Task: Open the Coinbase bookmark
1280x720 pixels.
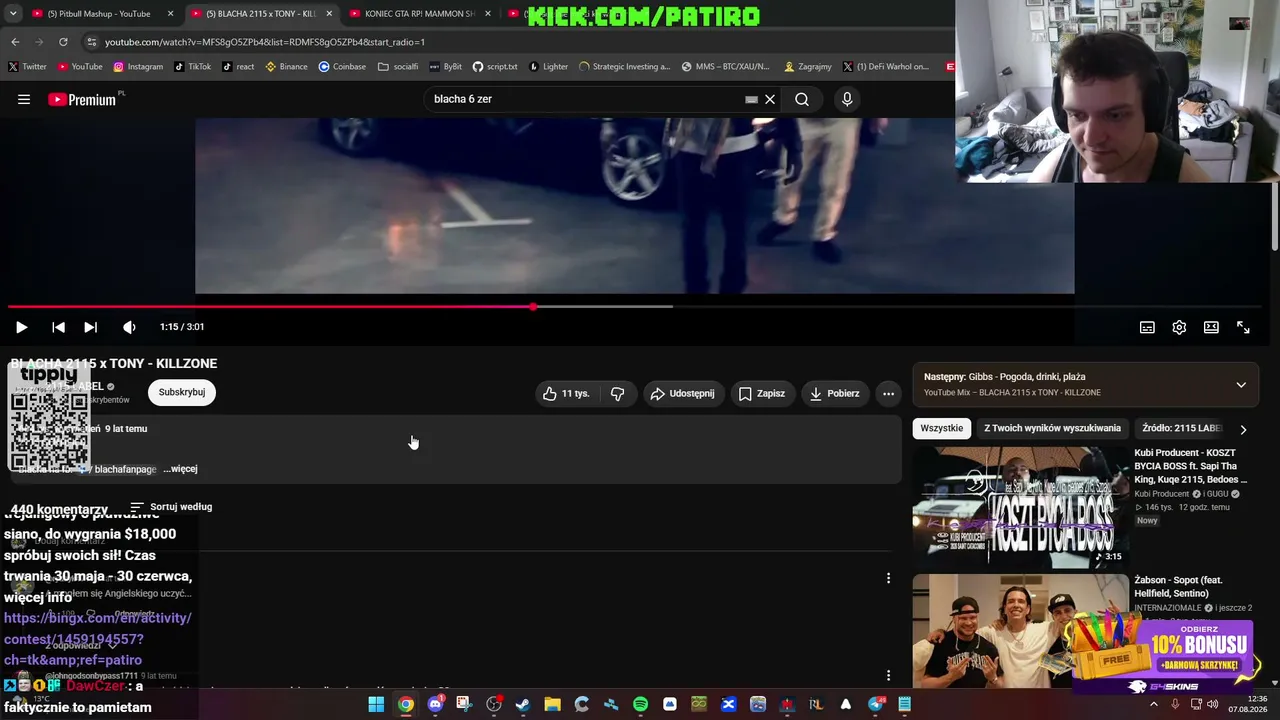Action: point(342,67)
